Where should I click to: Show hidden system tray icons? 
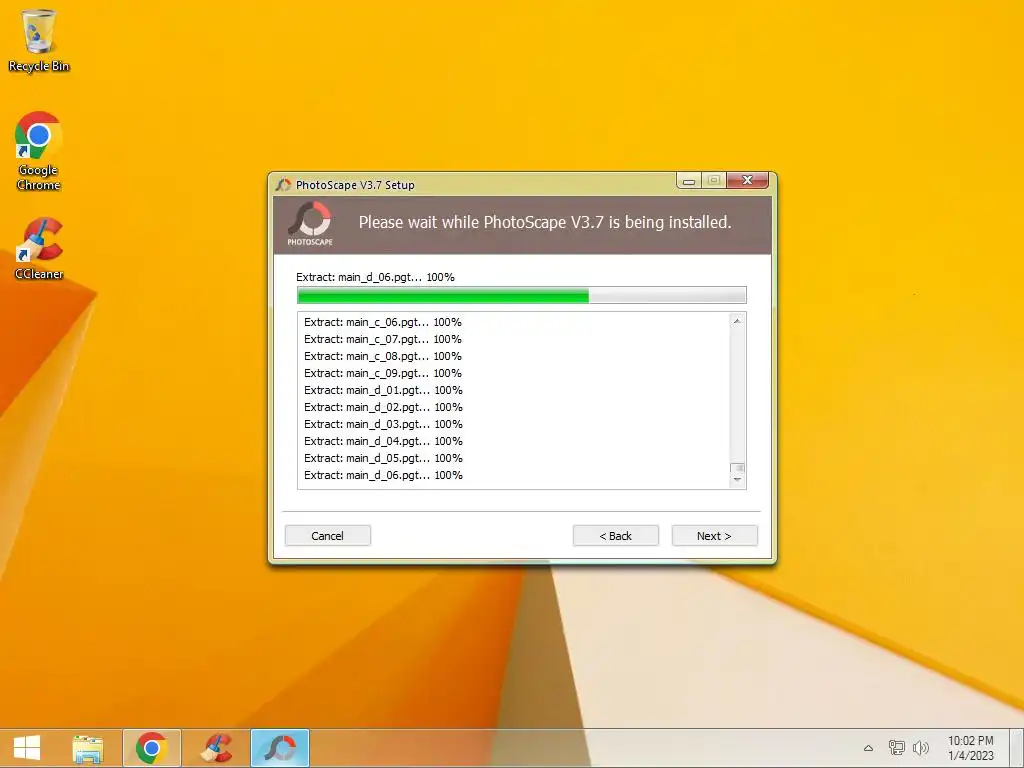tap(869, 748)
